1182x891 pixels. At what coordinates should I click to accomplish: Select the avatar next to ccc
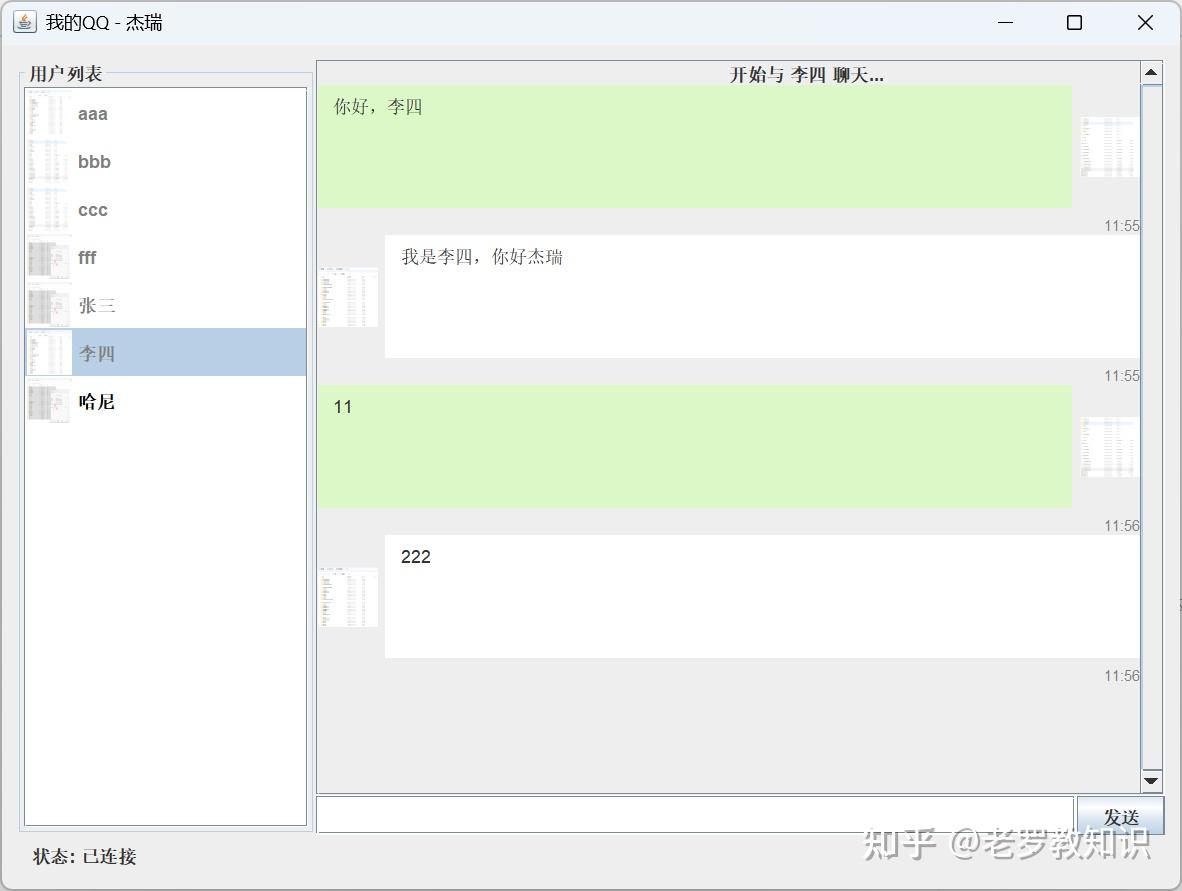pos(50,210)
